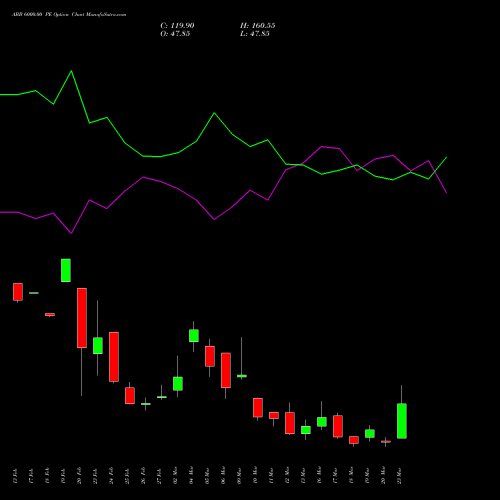Image resolution: width=500 pixels, height=500 pixels.
Task: Click the green indicator line's highest peak
Action: (x=71, y=71)
